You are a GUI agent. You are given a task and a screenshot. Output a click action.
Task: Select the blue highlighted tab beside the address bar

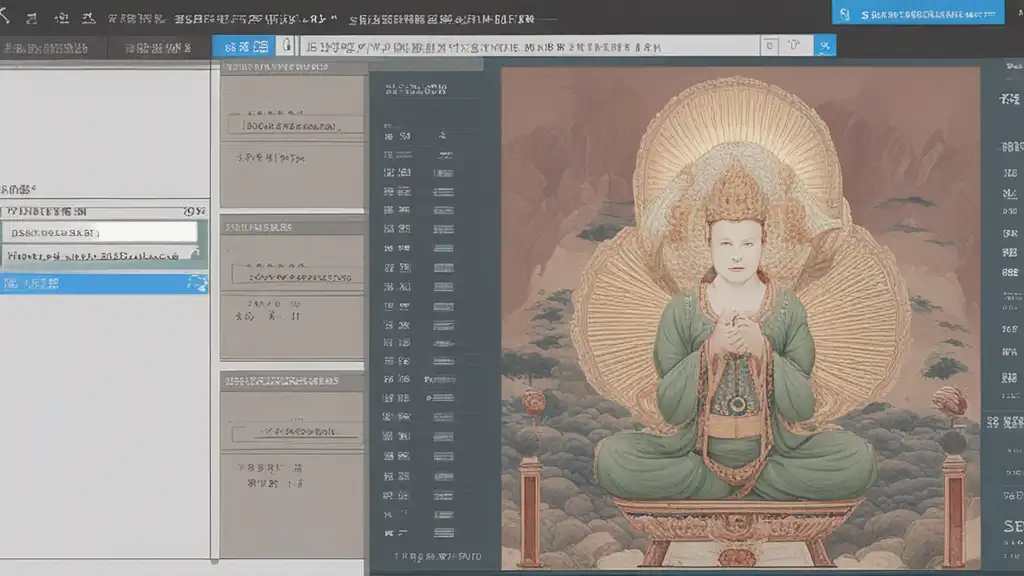pos(244,46)
